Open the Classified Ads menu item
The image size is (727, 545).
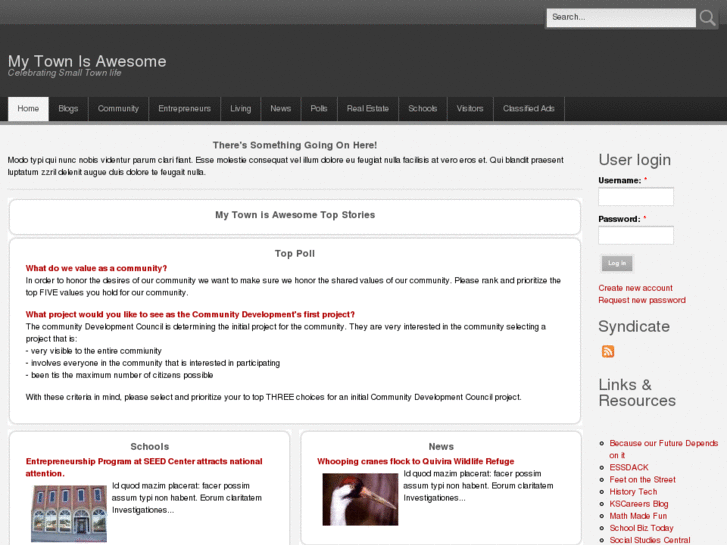(529, 109)
